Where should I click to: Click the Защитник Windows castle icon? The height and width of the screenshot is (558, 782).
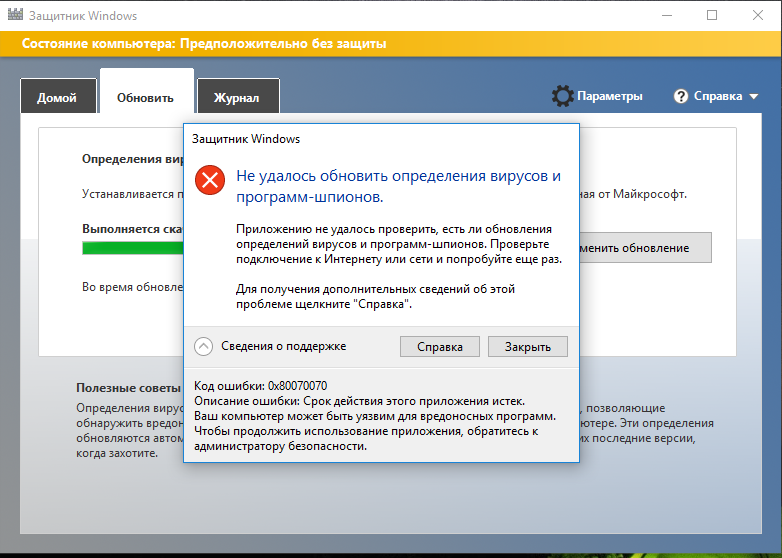tap(15, 14)
